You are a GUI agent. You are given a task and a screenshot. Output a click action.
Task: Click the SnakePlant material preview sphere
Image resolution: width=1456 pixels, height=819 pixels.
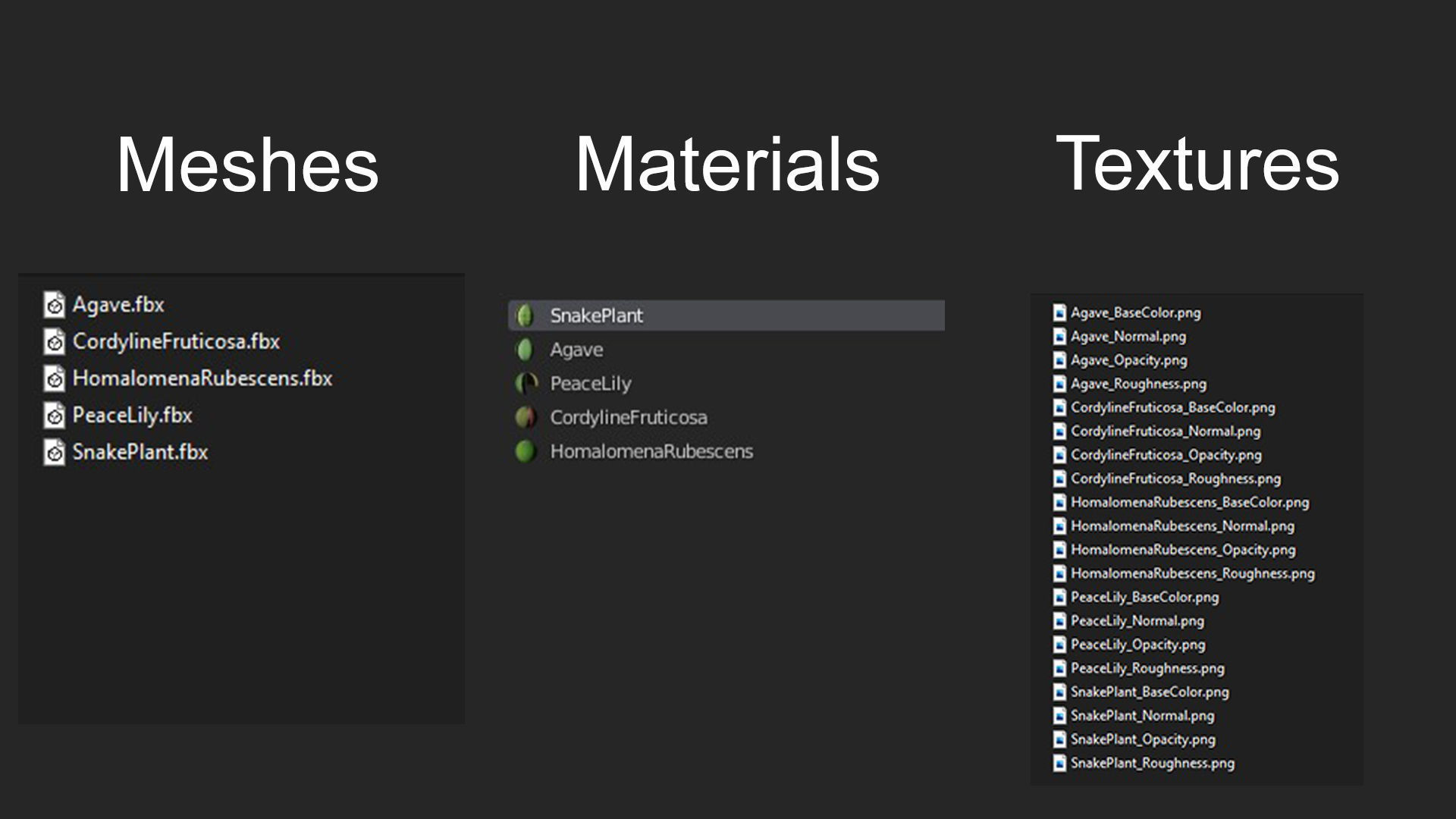[x=525, y=315]
